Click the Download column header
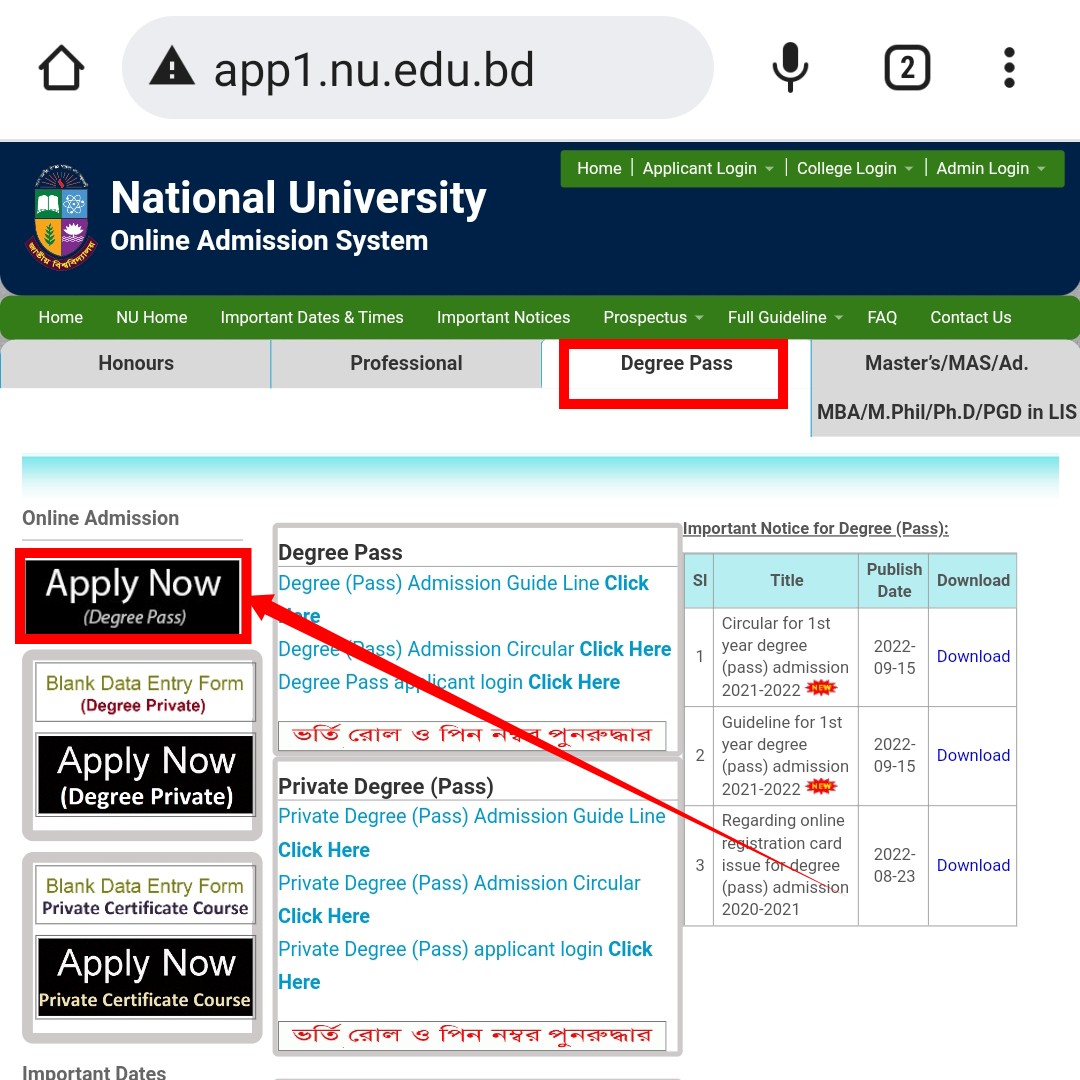 click(x=973, y=580)
